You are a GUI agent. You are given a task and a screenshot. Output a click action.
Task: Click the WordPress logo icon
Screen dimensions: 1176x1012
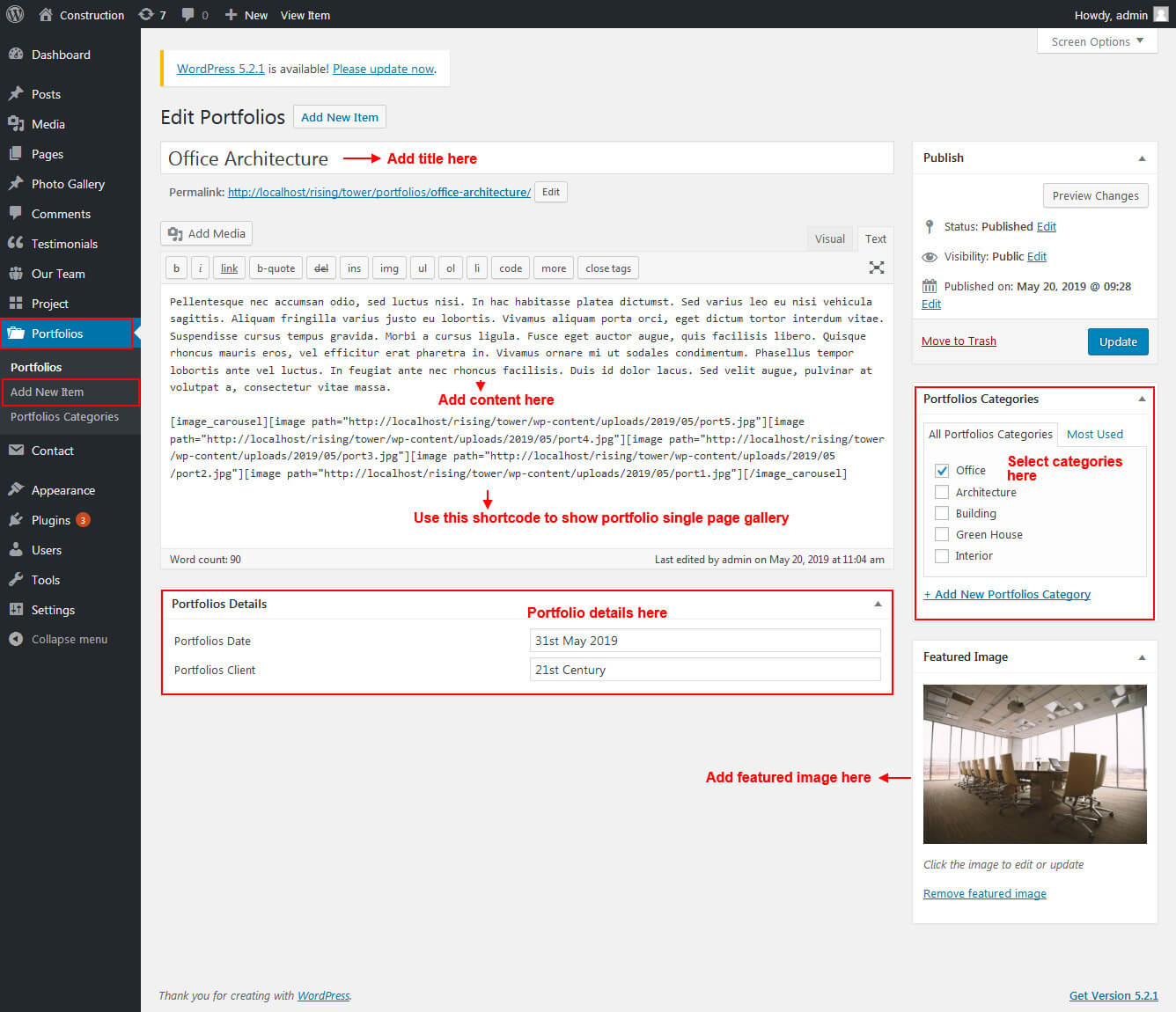point(15,15)
